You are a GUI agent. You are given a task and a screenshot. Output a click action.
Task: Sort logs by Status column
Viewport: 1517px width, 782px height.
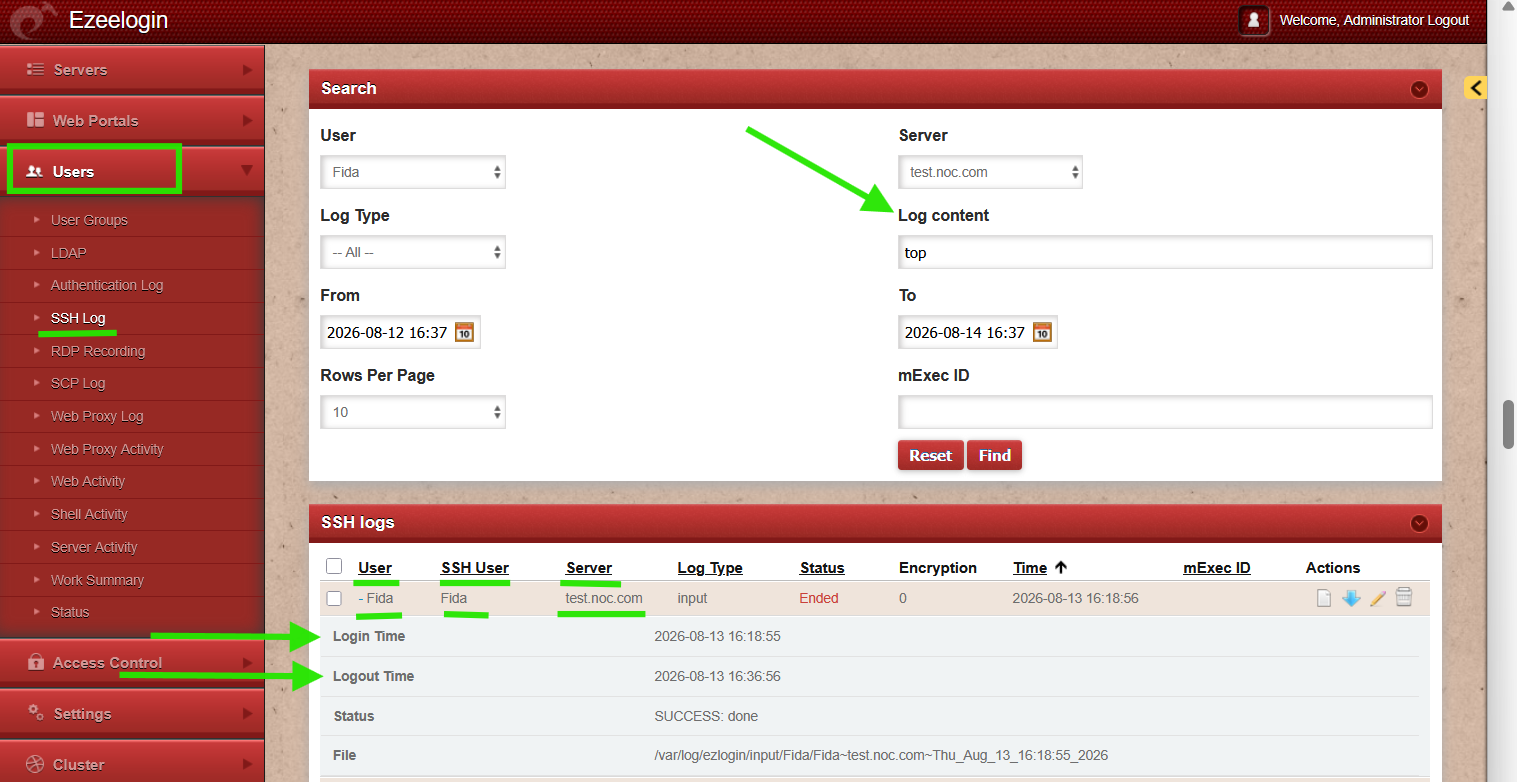(x=822, y=568)
